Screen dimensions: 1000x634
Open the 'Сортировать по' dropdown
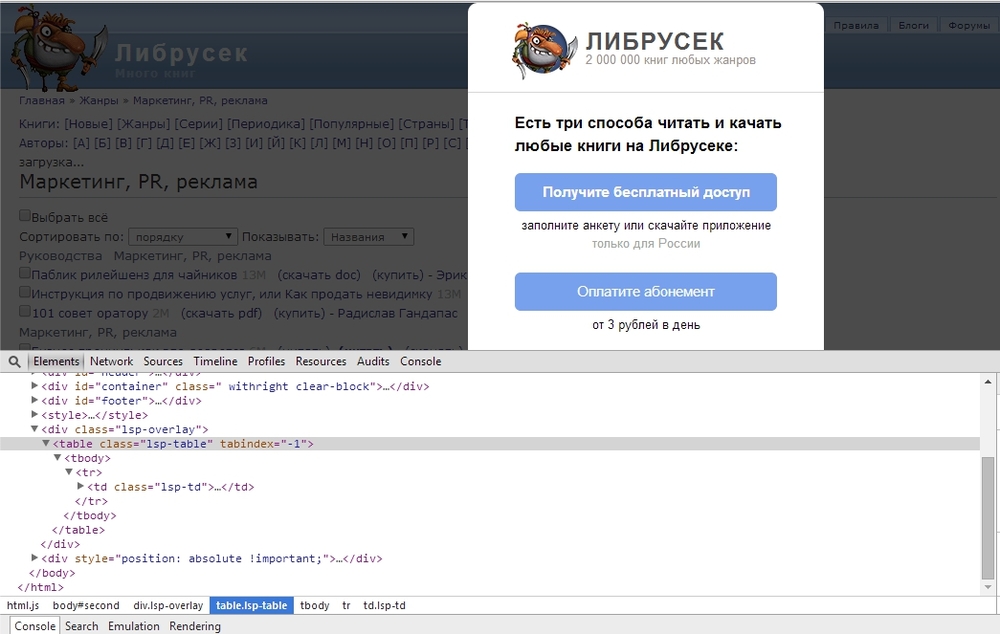pos(183,237)
